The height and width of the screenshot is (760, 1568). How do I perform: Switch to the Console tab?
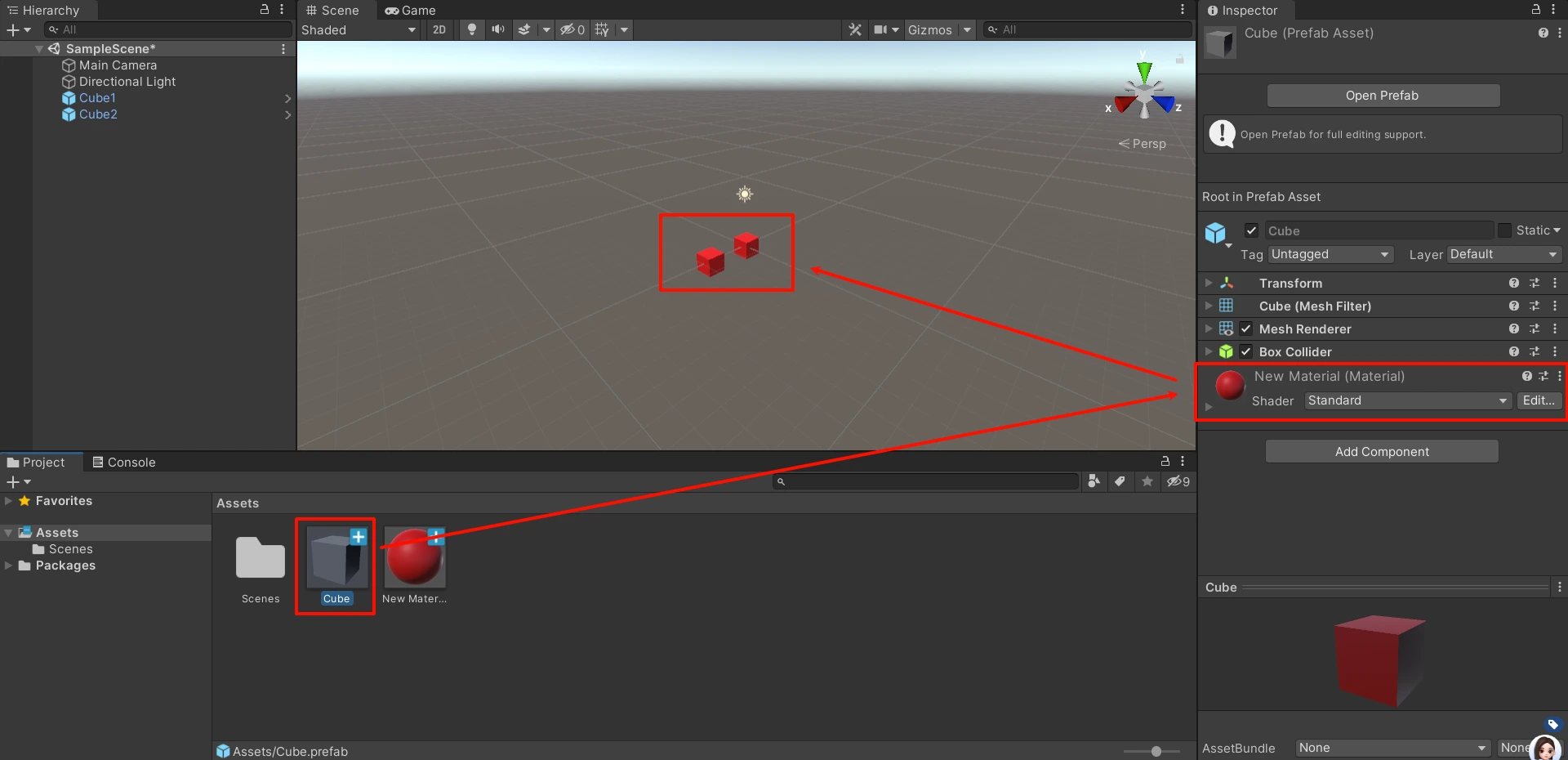[x=124, y=462]
